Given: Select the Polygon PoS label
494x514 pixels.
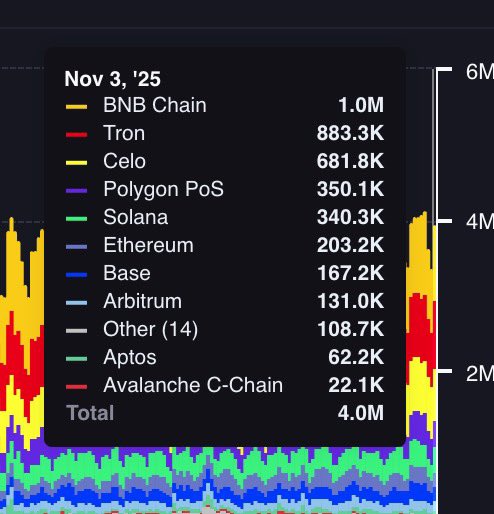Looking at the screenshot, I should (x=164, y=190).
